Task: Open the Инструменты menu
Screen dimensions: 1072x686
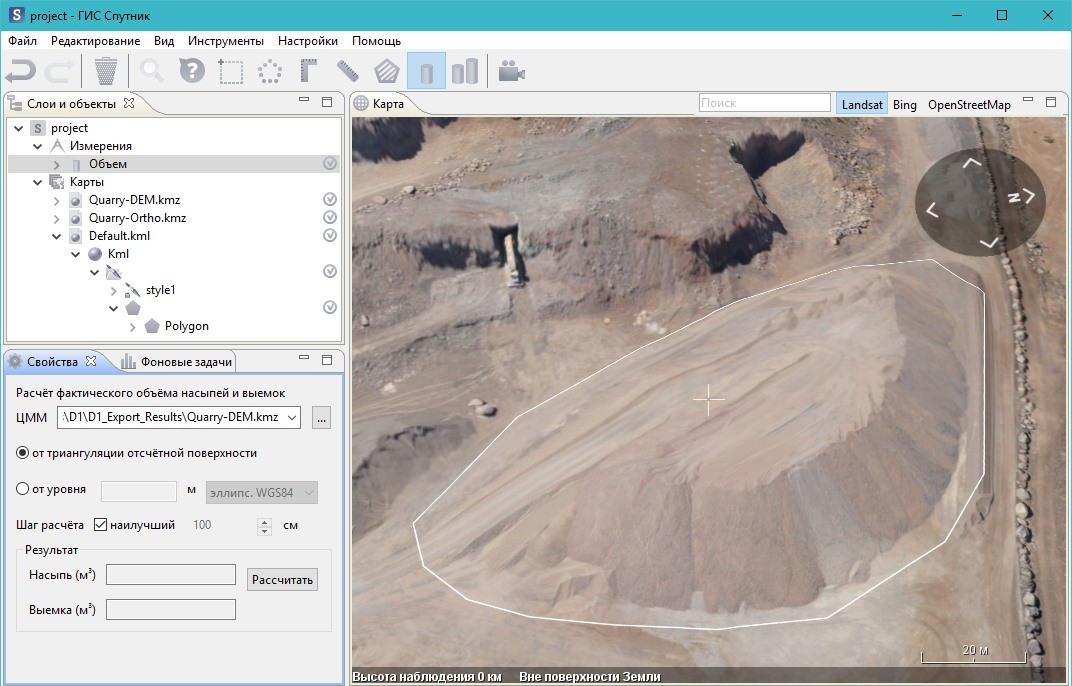Action: 226,41
